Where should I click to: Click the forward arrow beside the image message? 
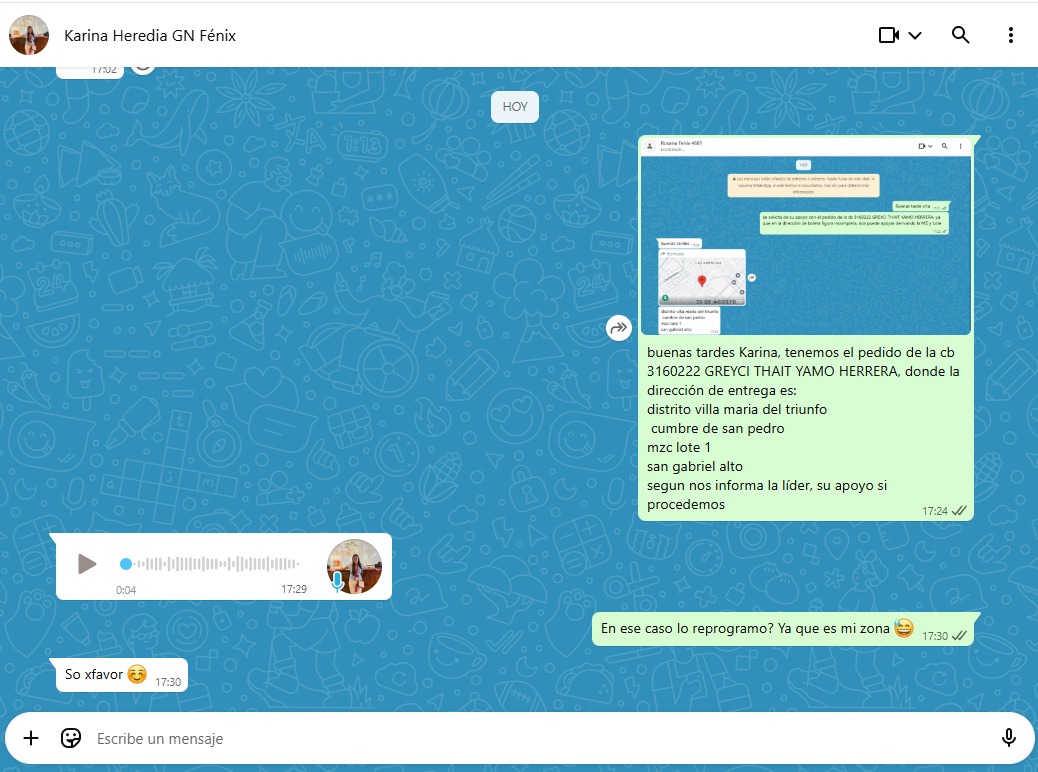[619, 327]
